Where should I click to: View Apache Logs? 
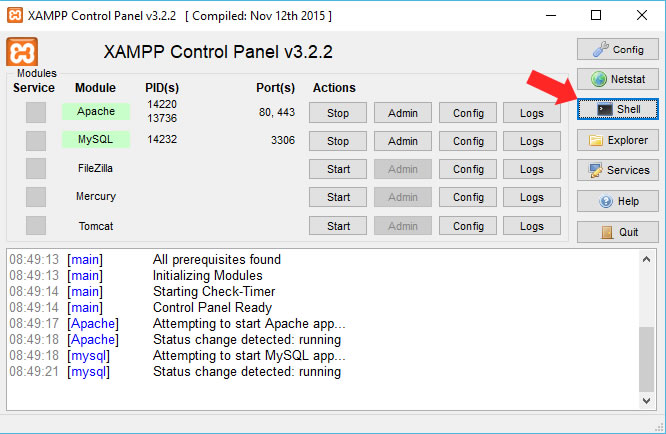pyautogui.click(x=532, y=113)
